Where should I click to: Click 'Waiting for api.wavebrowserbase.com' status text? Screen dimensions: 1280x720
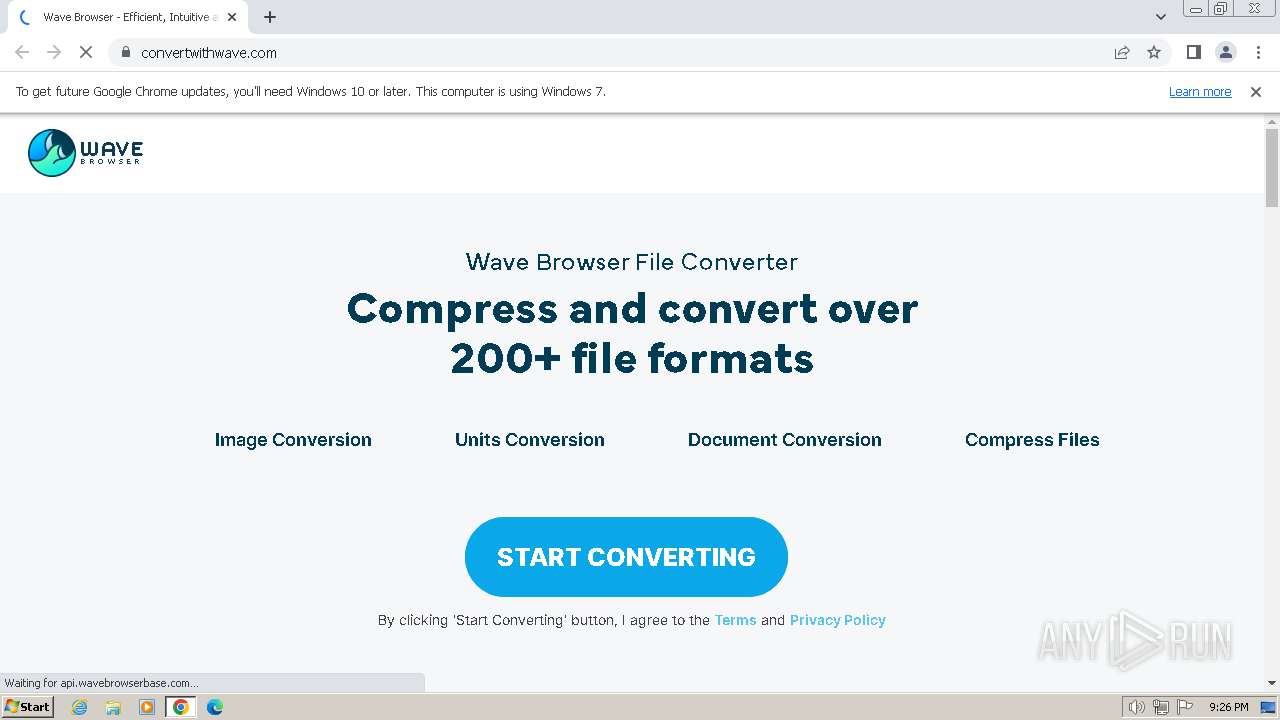click(x=101, y=683)
